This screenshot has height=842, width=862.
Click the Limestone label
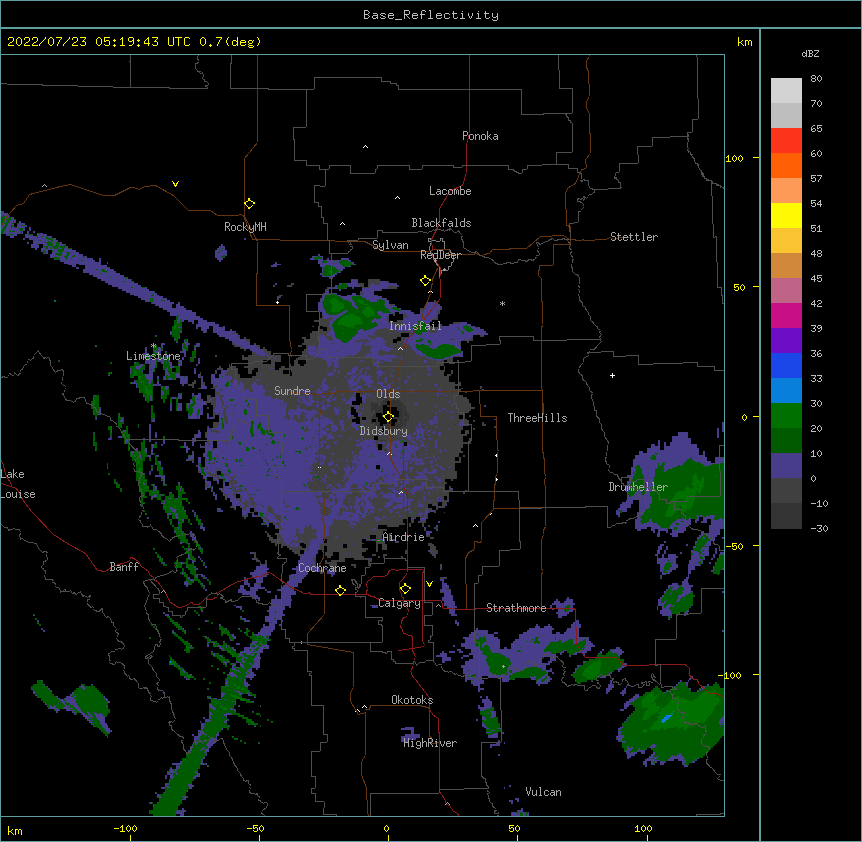(153, 356)
